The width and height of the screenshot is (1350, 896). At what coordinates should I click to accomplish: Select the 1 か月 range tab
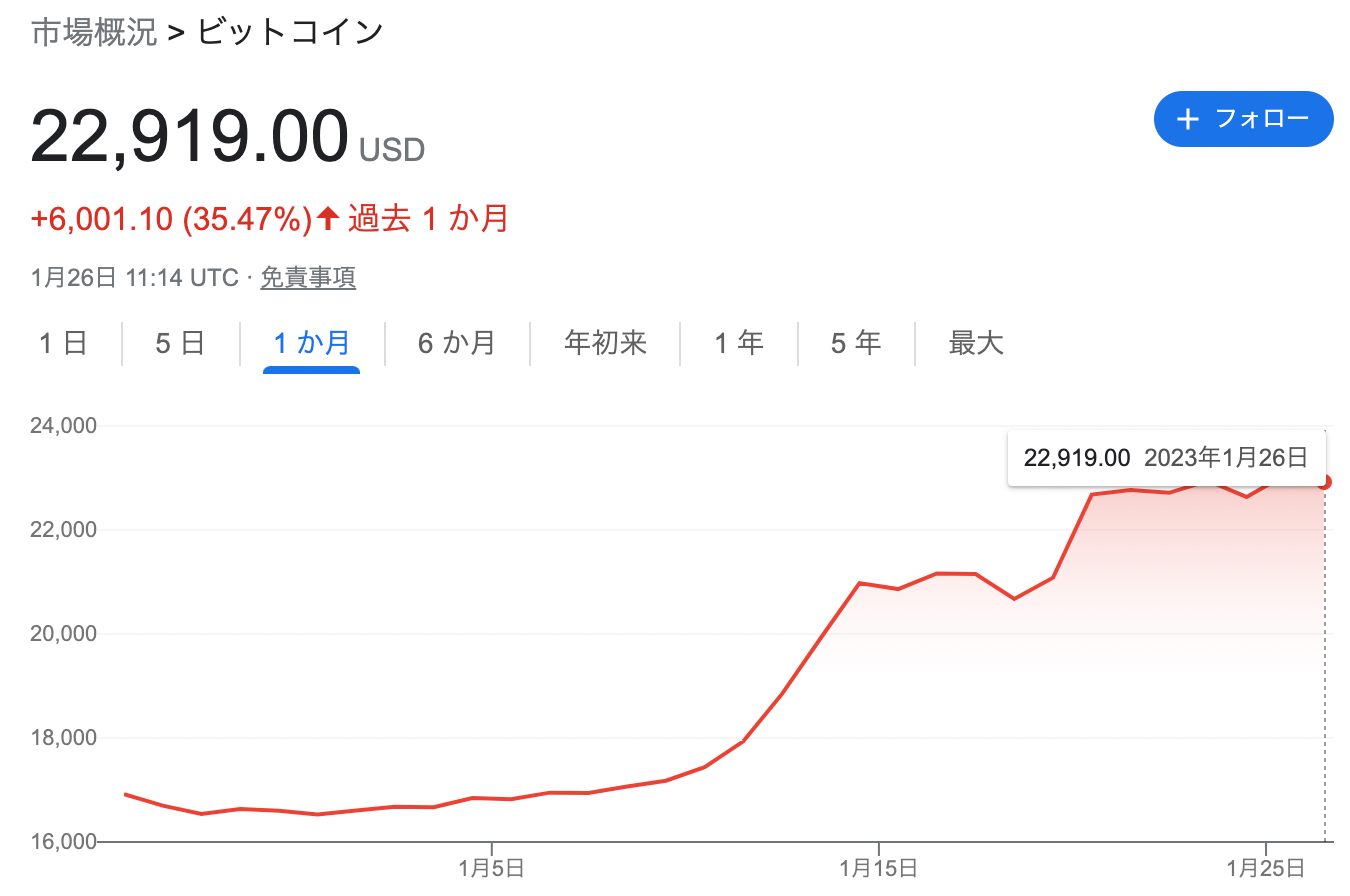[311, 343]
